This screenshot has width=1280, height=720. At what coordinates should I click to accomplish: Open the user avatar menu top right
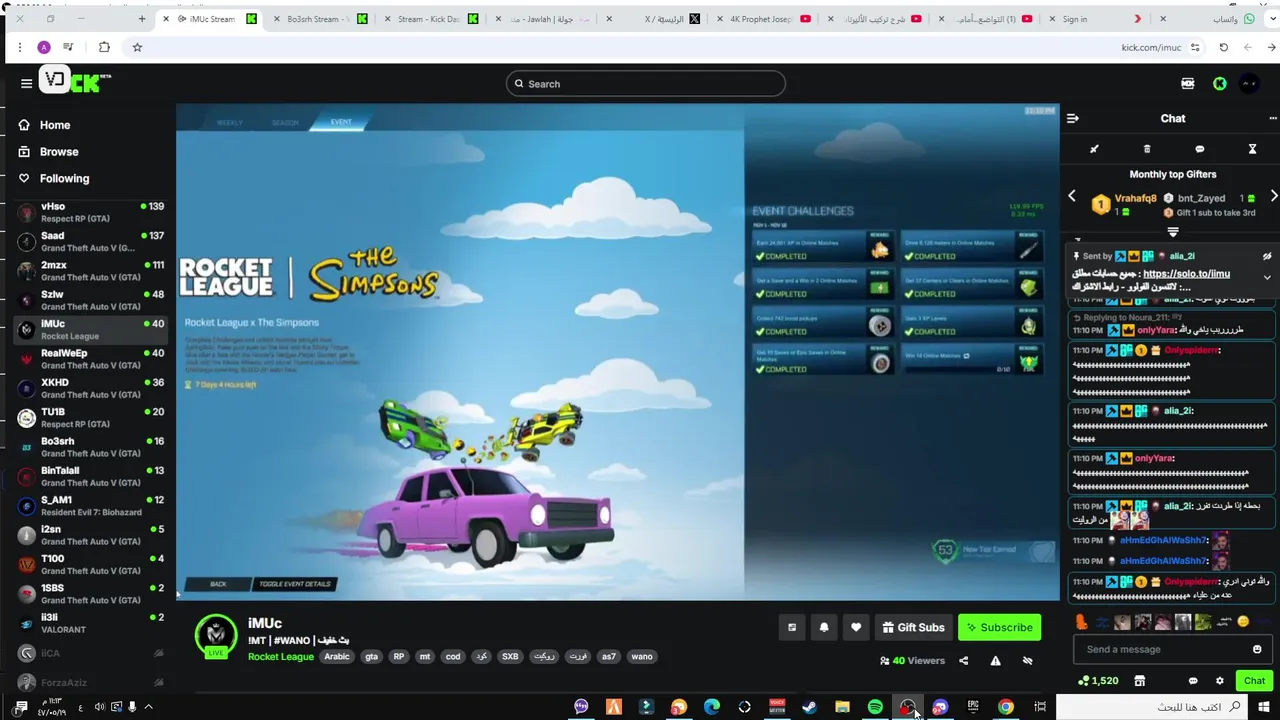pos(1249,84)
